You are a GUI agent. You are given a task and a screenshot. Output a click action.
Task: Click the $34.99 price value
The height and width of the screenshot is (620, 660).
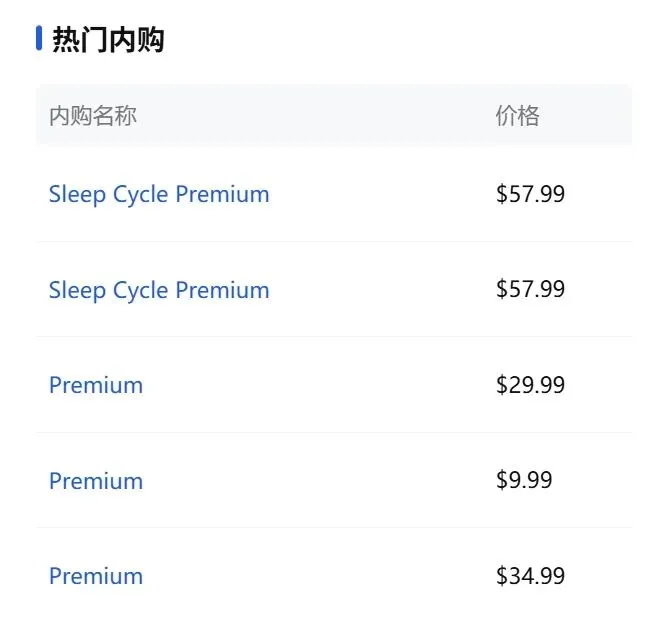pos(530,576)
